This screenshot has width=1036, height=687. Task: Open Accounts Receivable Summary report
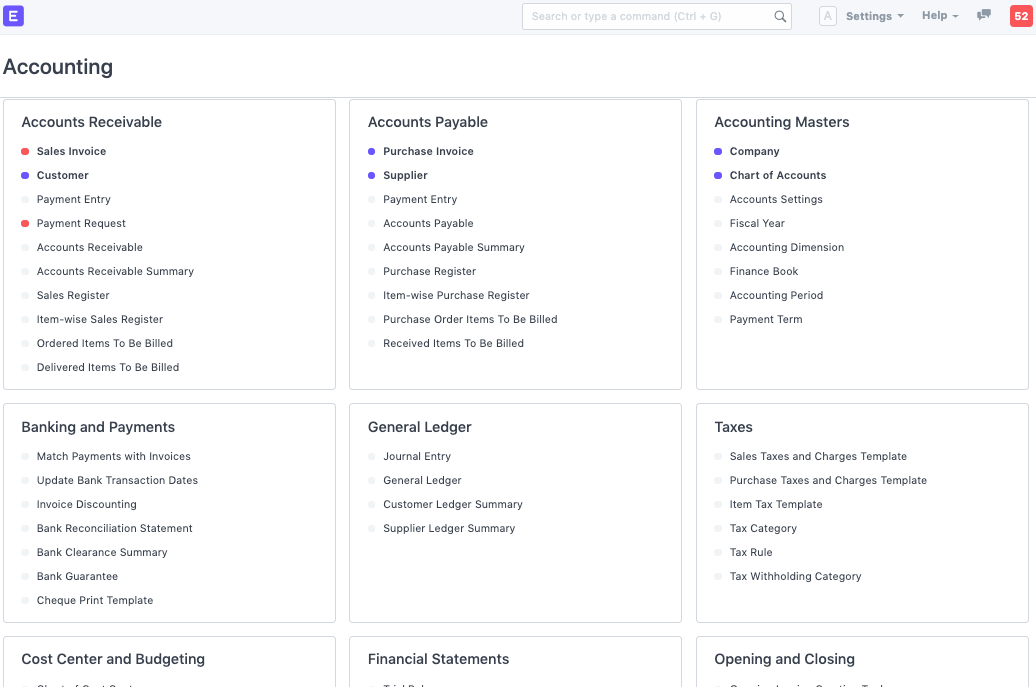pos(115,272)
